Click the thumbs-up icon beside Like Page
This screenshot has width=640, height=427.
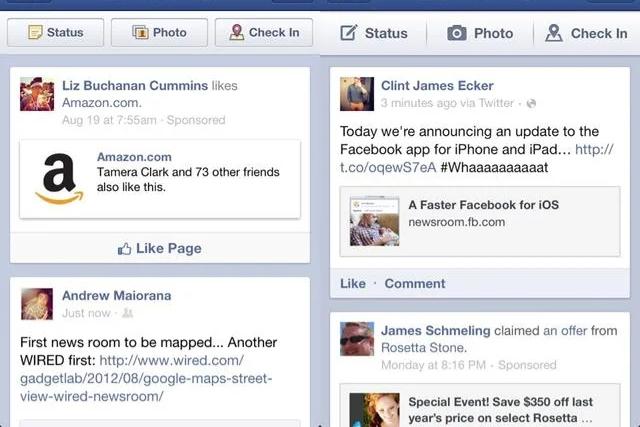124,249
